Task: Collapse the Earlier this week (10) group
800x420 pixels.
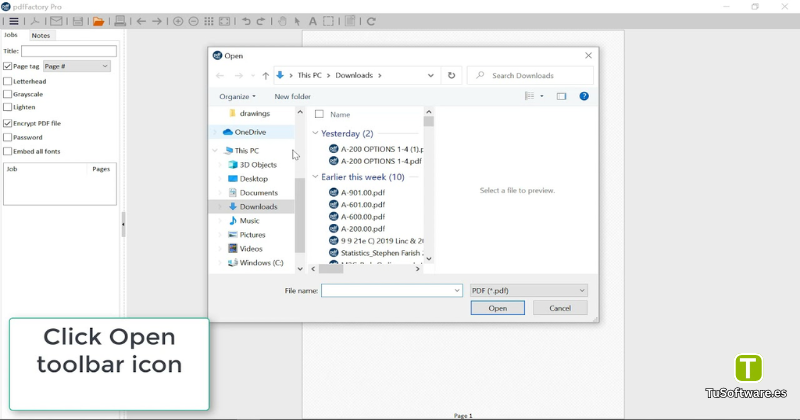Action: point(315,177)
